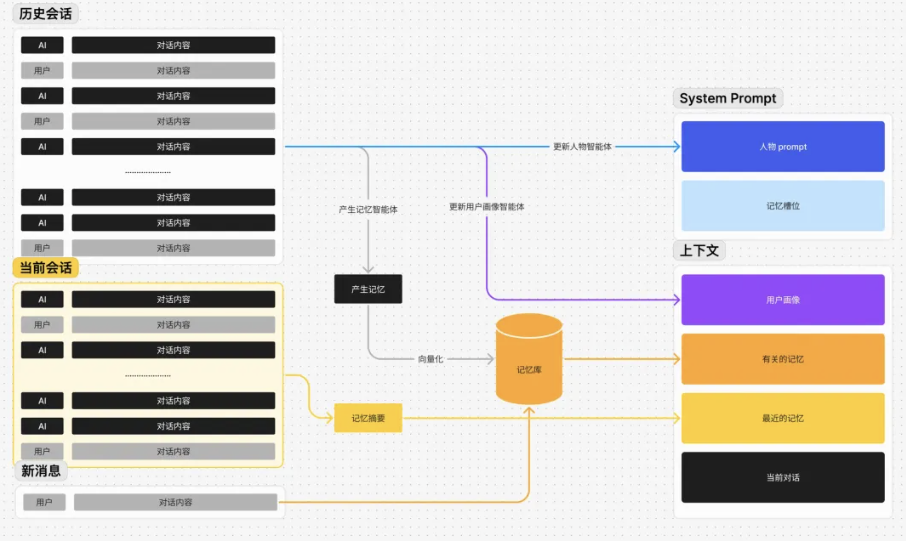Screen dimensions: 906x546
Task: Select the System Prompt heading
Action: coord(727,98)
